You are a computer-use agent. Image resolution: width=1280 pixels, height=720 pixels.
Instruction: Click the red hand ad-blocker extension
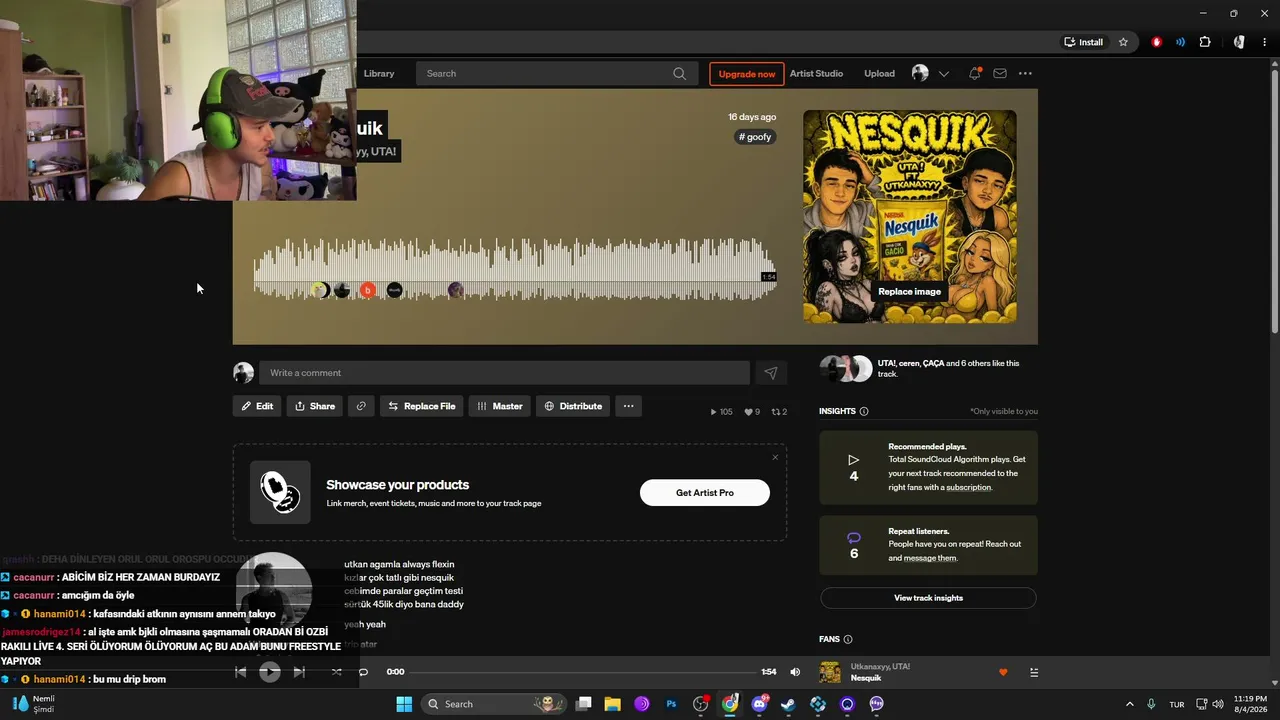point(1157,42)
